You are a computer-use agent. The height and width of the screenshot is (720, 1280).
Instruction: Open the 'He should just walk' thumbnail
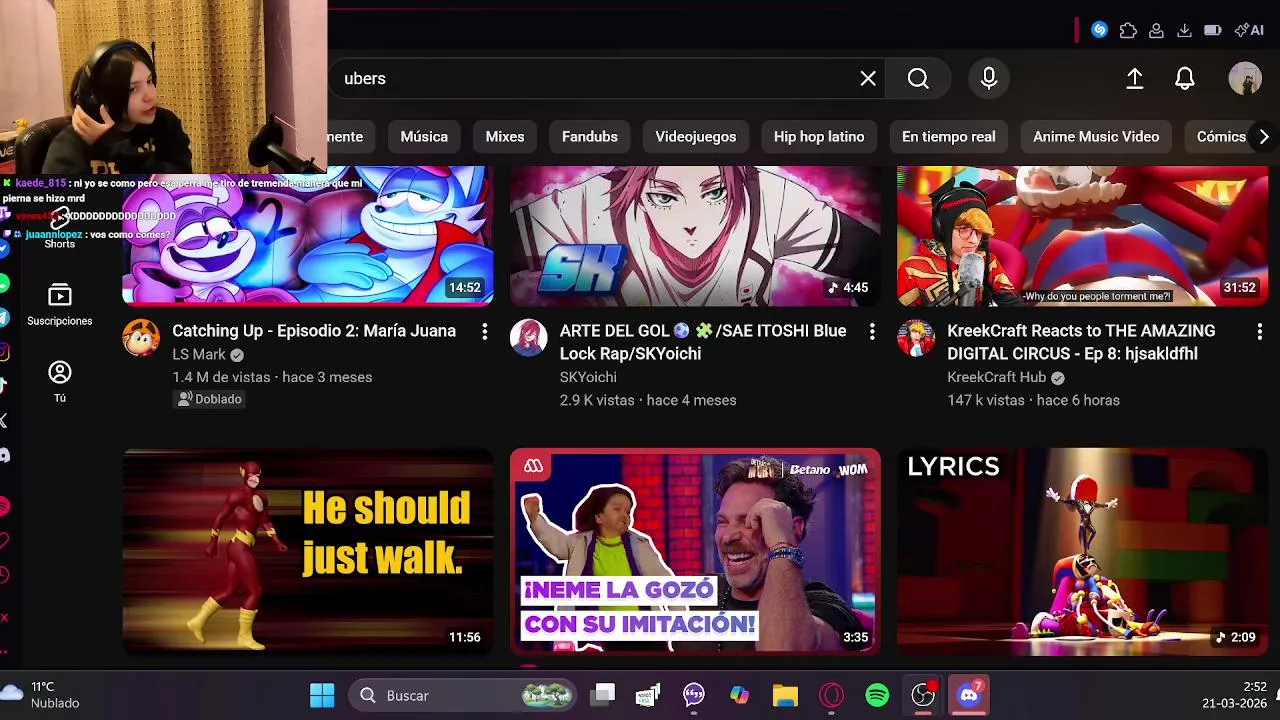(307, 551)
